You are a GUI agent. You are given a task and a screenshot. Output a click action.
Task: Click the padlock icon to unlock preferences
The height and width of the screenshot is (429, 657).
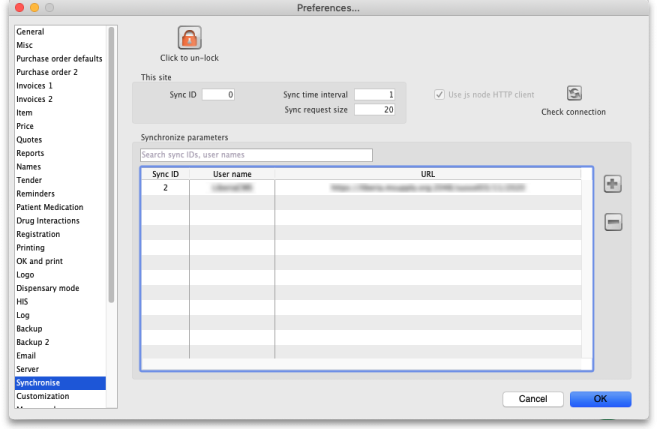point(189,38)
